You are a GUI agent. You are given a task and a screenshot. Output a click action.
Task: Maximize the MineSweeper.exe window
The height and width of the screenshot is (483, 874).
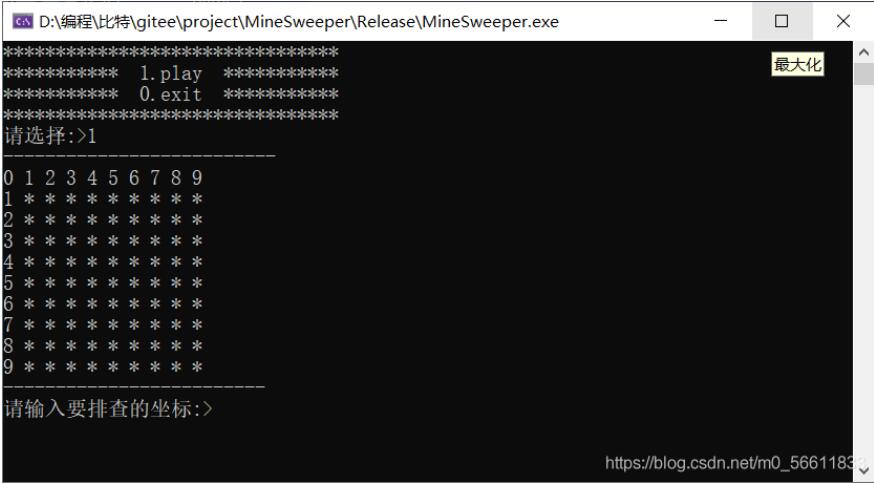781,21
